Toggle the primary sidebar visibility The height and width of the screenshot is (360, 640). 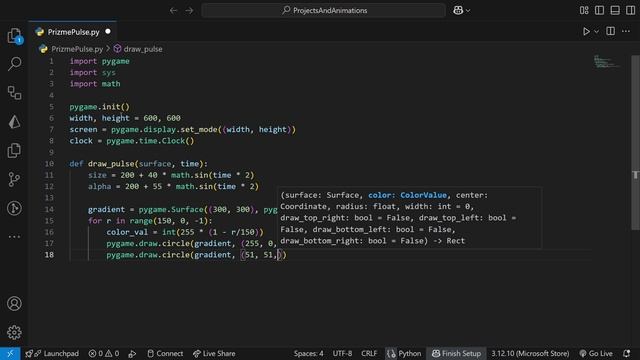[600, 10]
